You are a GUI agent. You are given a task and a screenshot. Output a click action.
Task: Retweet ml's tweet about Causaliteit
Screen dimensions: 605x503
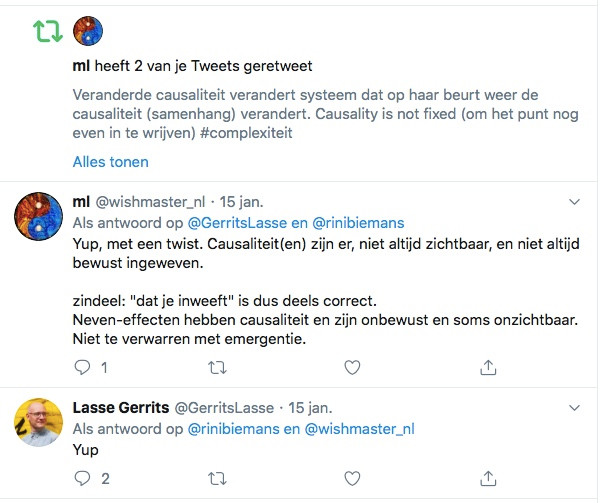click(x=217, y=368)
